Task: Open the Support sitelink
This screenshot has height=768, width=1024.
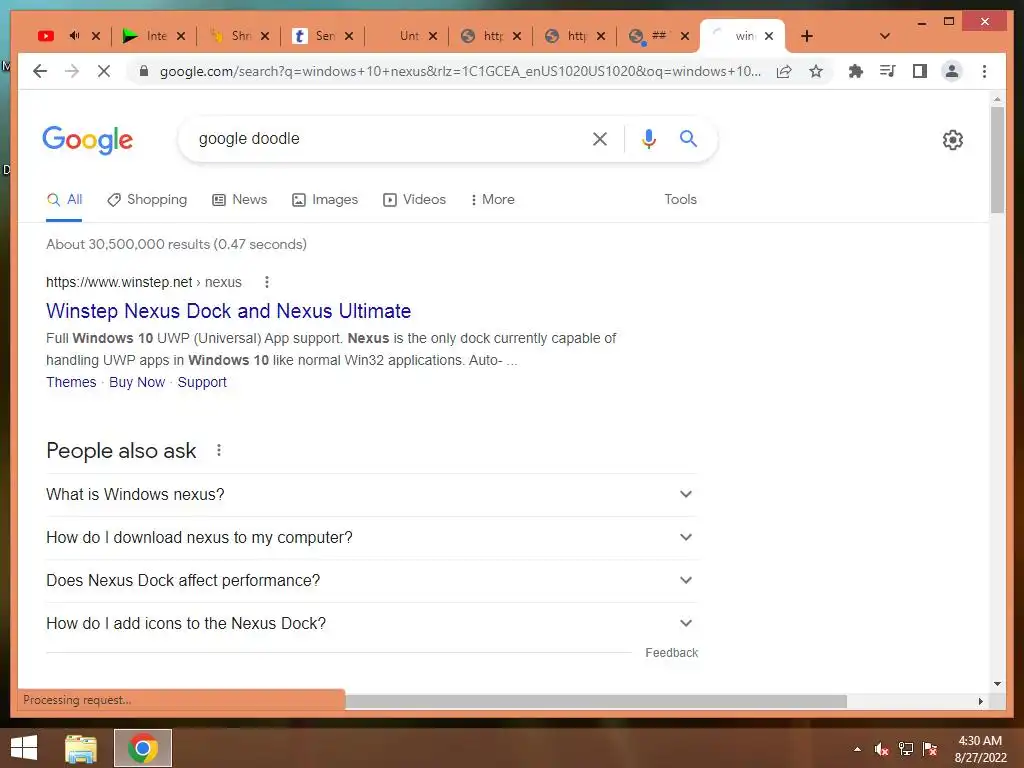Action: point(202,382)
